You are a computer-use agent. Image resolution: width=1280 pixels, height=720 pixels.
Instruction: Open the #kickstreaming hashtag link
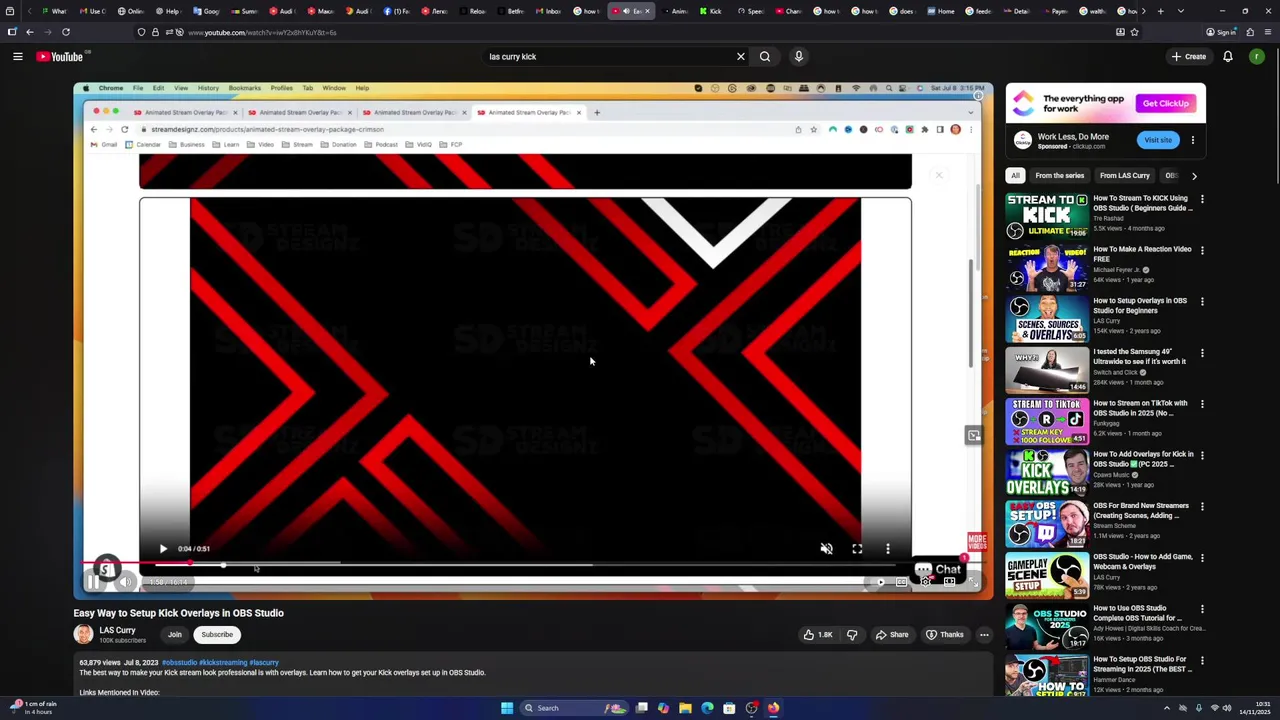[223, 662]
